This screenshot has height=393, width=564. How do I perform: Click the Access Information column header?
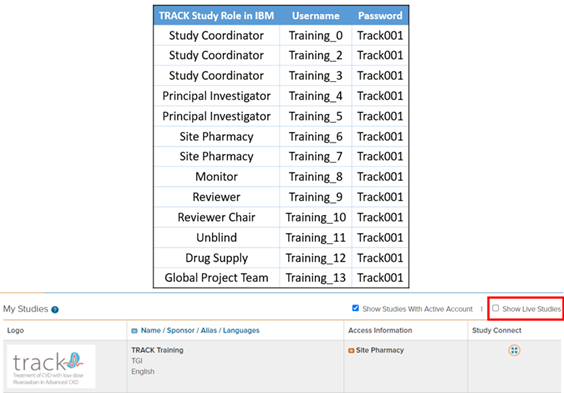click(380, 330)
